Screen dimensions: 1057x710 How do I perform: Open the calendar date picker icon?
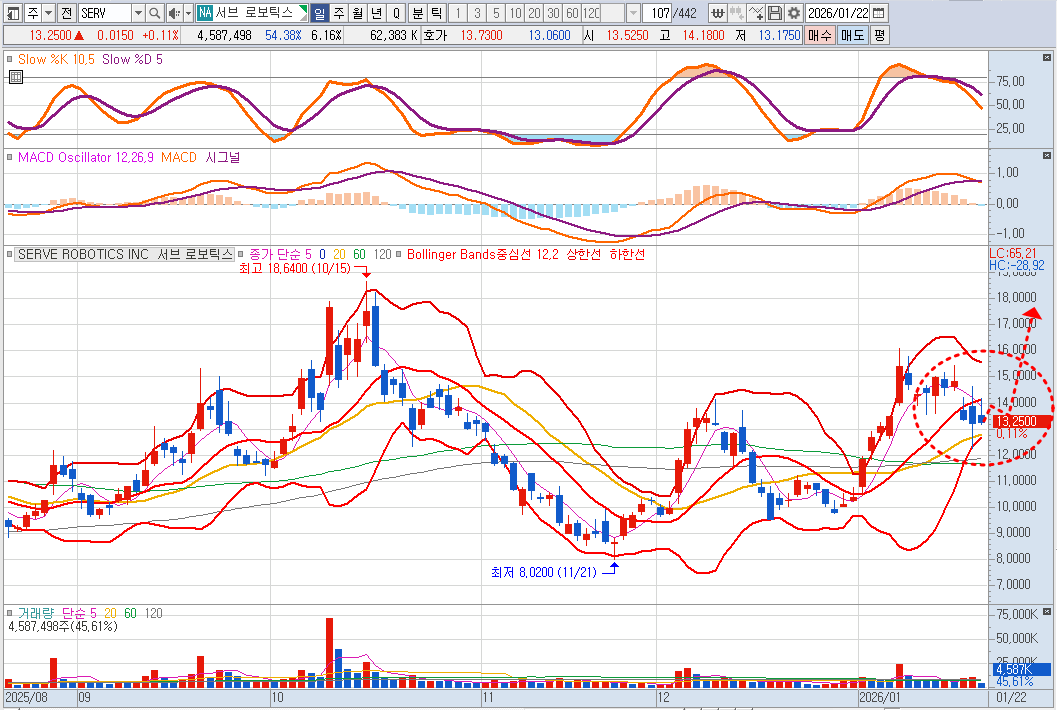click(878, 13)
